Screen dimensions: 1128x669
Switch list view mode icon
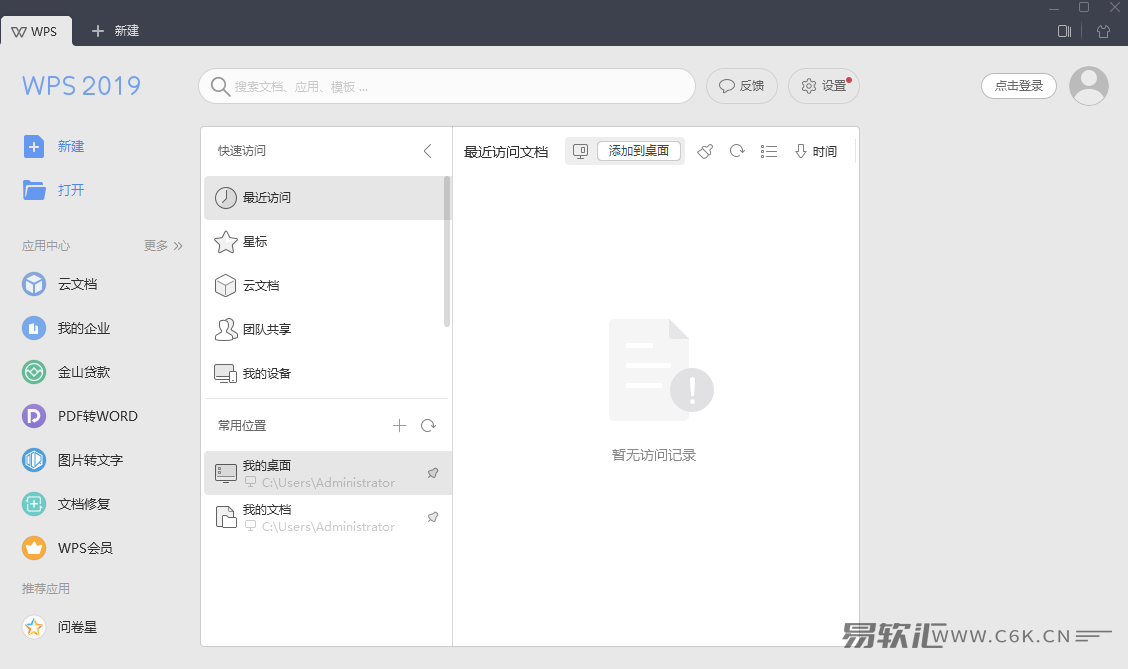click(769, 151)
